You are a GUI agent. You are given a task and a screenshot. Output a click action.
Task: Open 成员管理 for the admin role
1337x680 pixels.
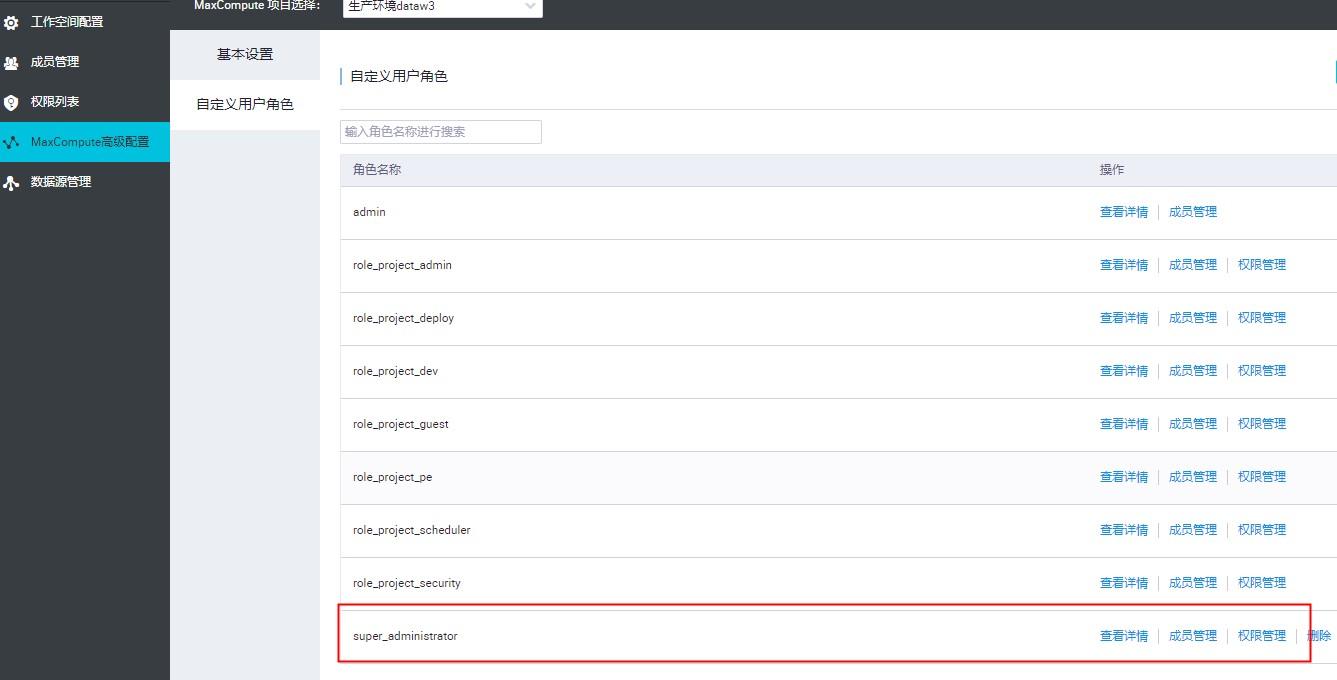pos(1192,211)
